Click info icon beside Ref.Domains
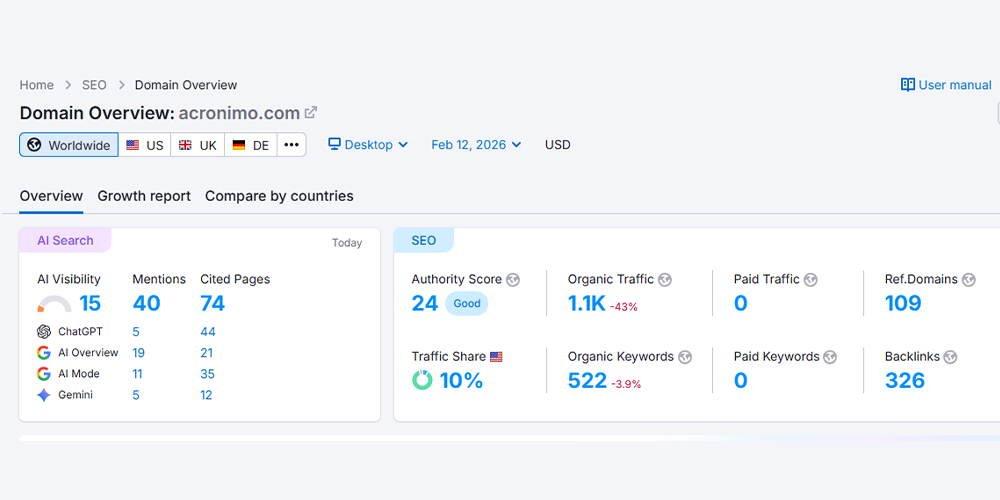 pyautogui.click(x=969, y=280)
